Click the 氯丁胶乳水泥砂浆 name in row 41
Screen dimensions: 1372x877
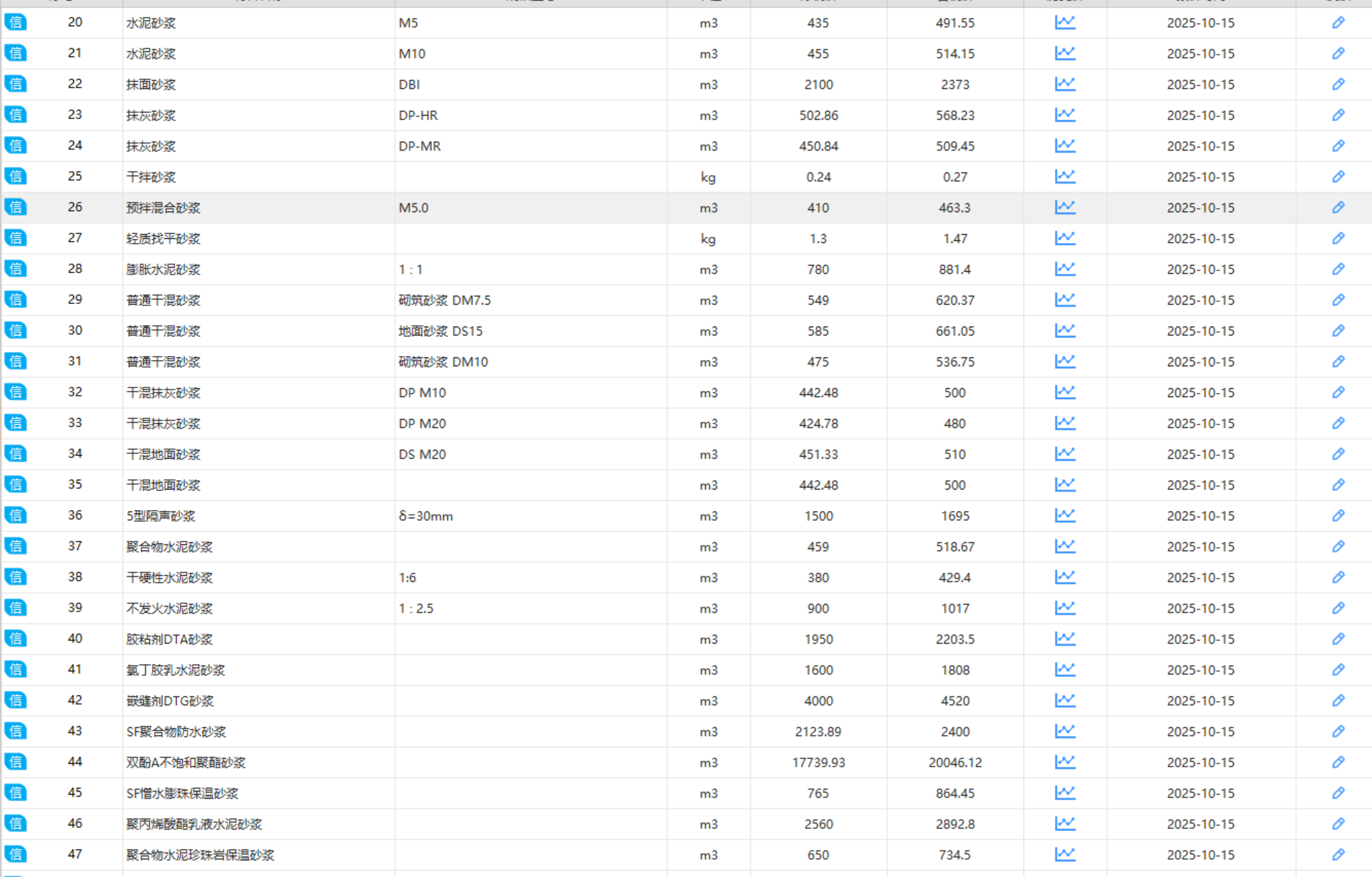[x=175, y=670]
